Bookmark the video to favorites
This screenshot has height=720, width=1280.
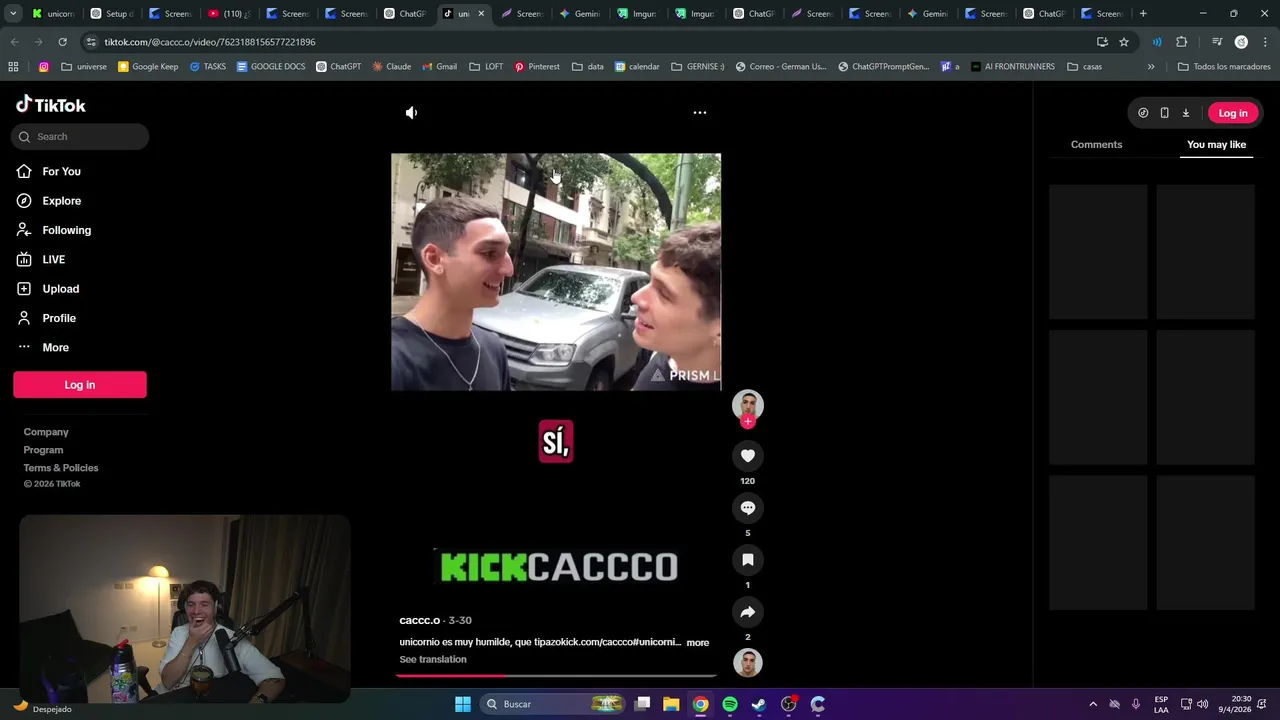[x=747, y=560]
